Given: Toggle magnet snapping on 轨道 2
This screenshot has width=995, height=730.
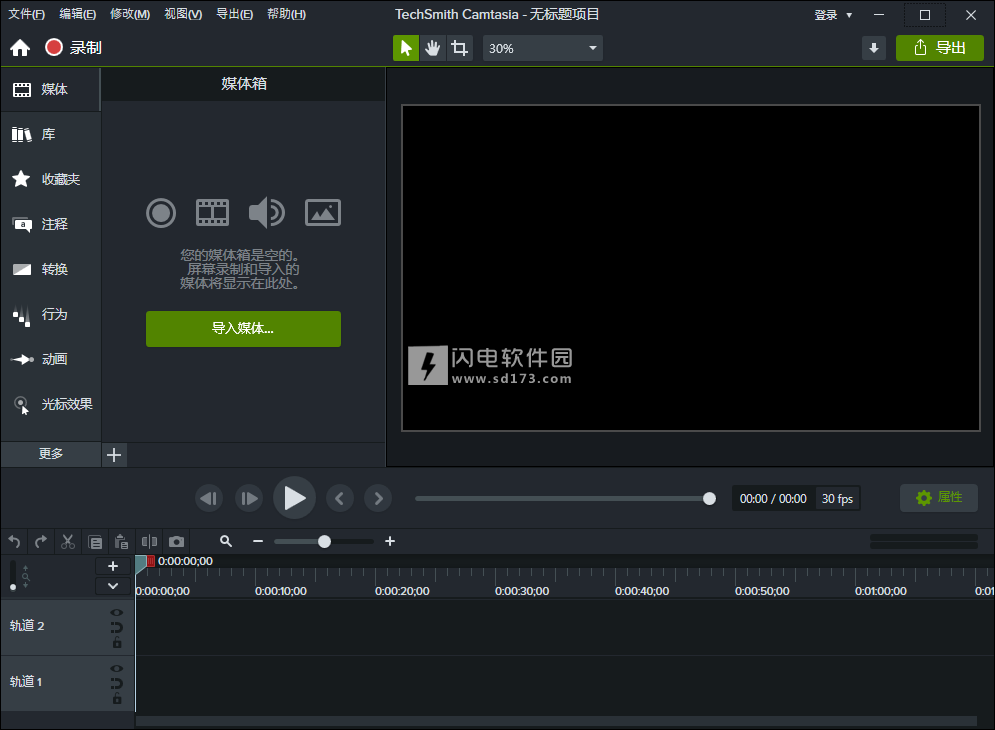Looking at the screenshot, I should point(117,627).
